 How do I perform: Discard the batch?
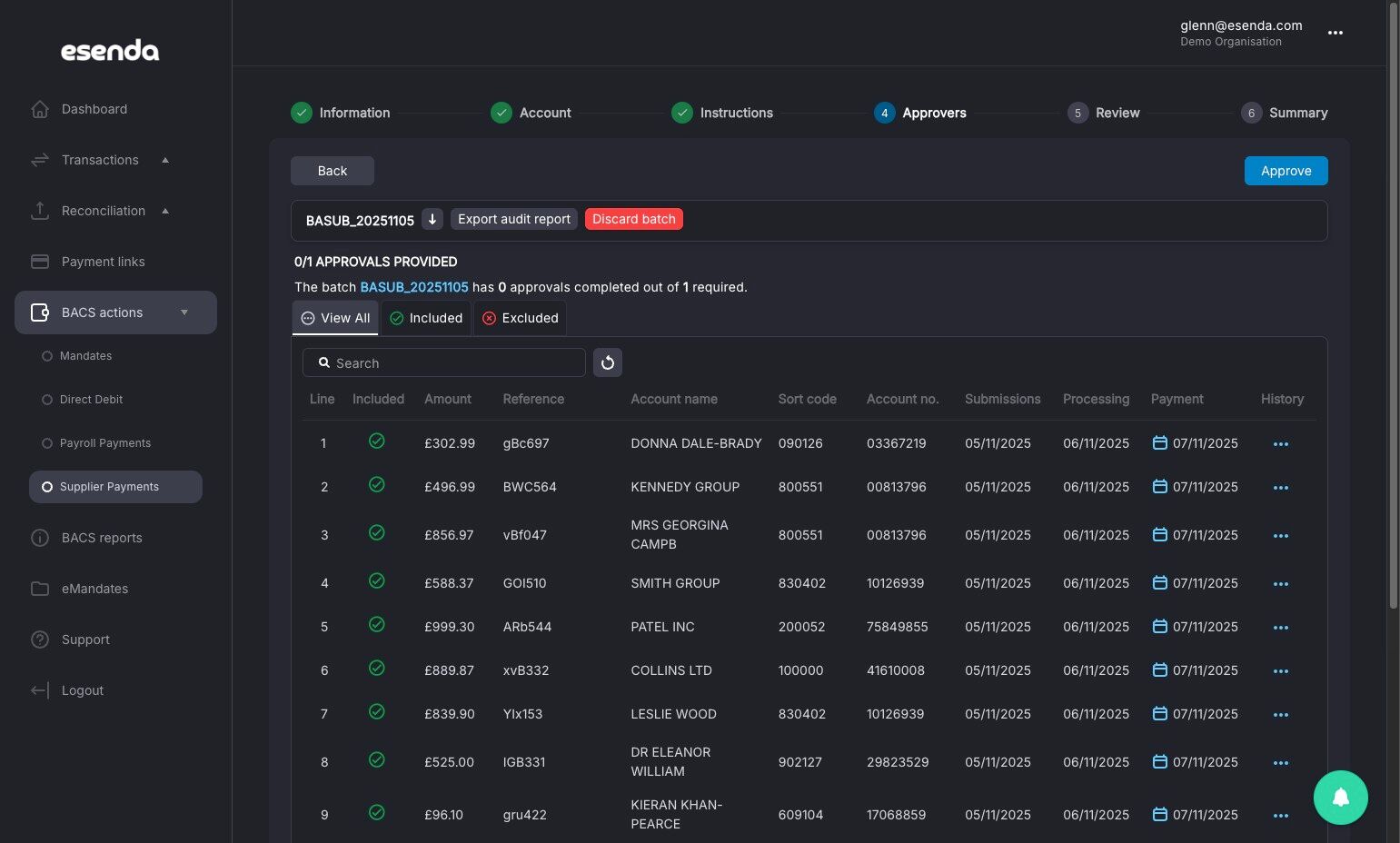tap(634, 219)
